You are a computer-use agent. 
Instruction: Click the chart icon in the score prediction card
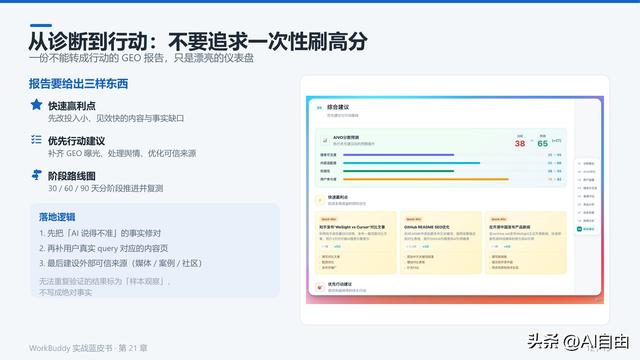(325, 140)
